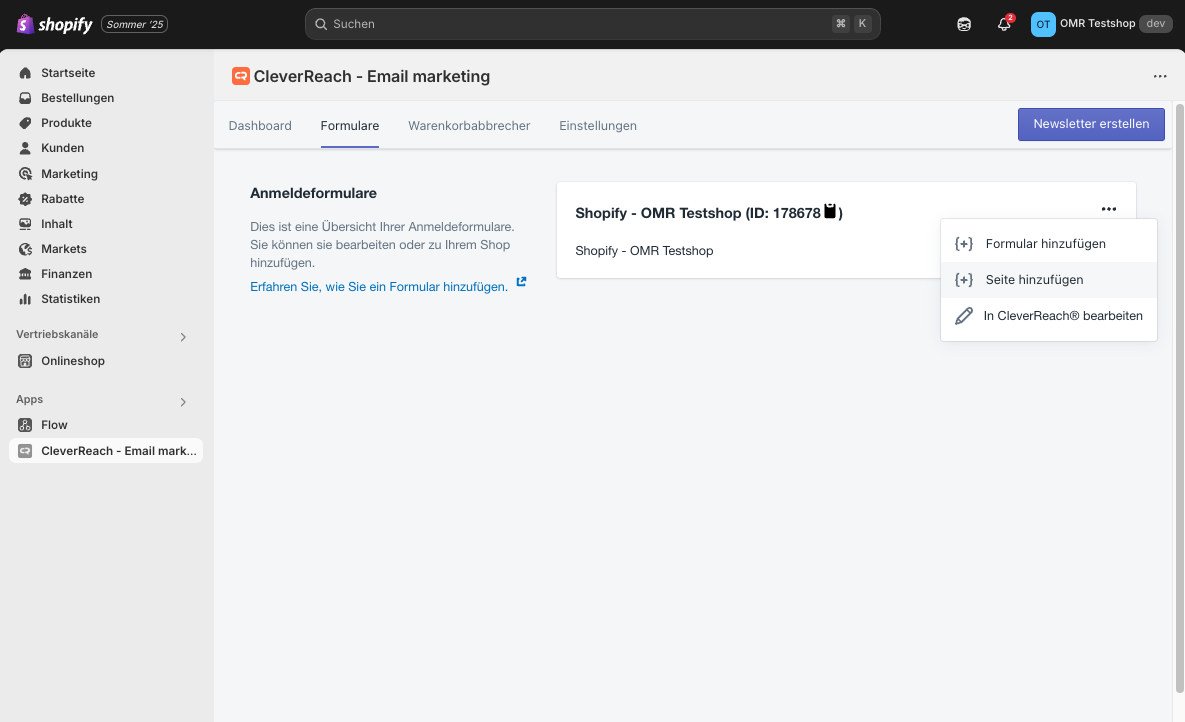Click the Markets globe icon
Image resolution: width=1185 pixels, height=722 pixels.
25,249
